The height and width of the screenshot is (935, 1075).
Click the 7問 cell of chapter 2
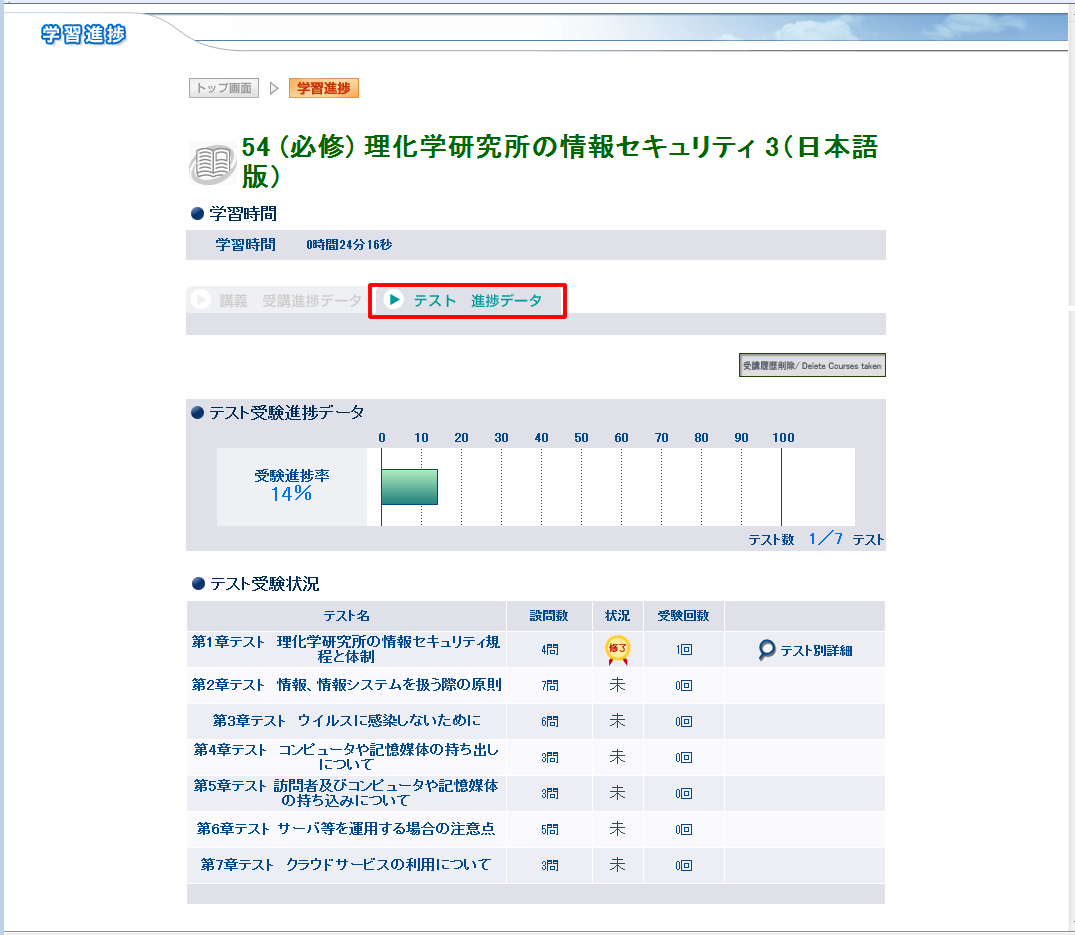pyautogui.click(x=549, y=685)
